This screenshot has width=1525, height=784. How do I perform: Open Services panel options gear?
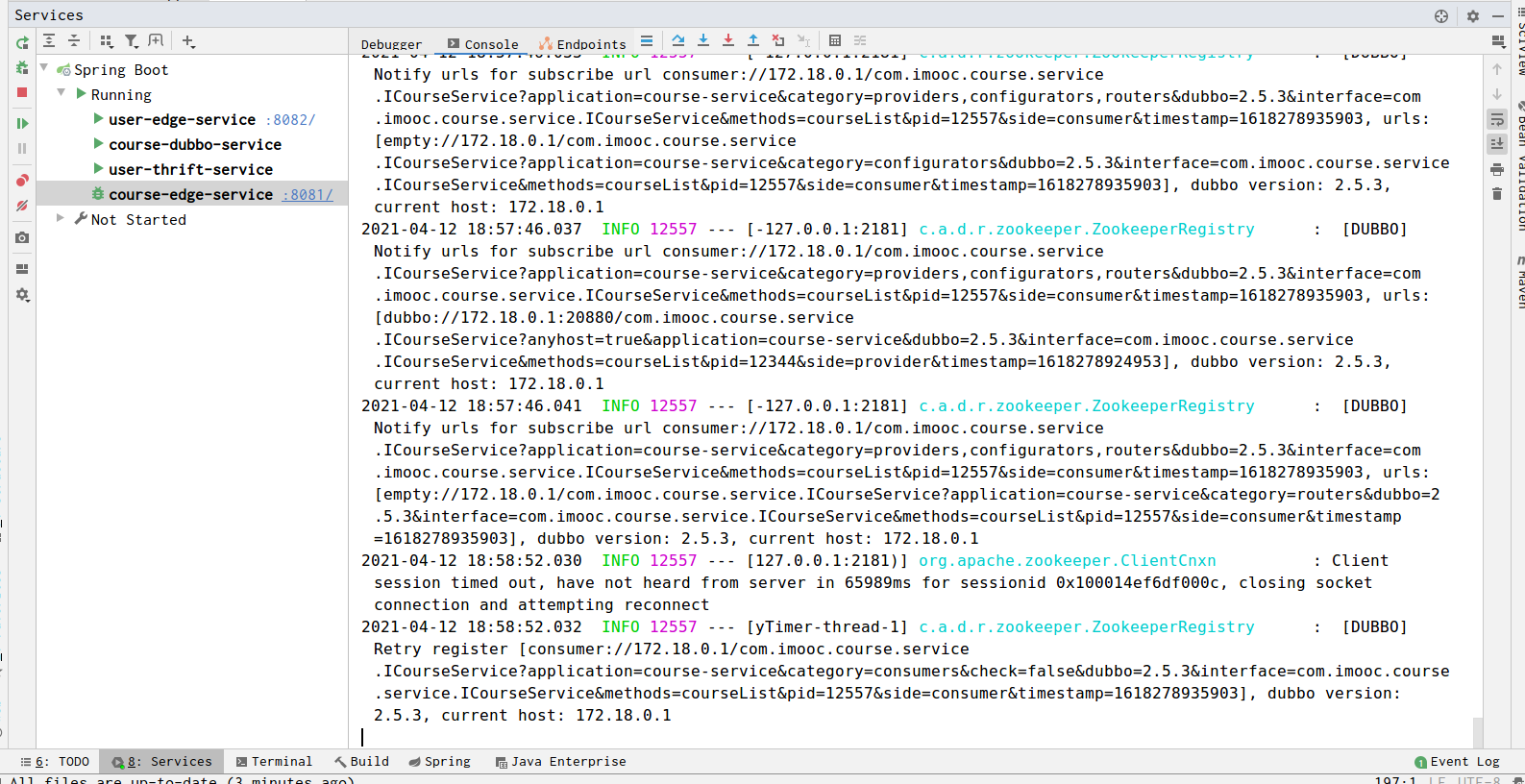pos(1473,15)
